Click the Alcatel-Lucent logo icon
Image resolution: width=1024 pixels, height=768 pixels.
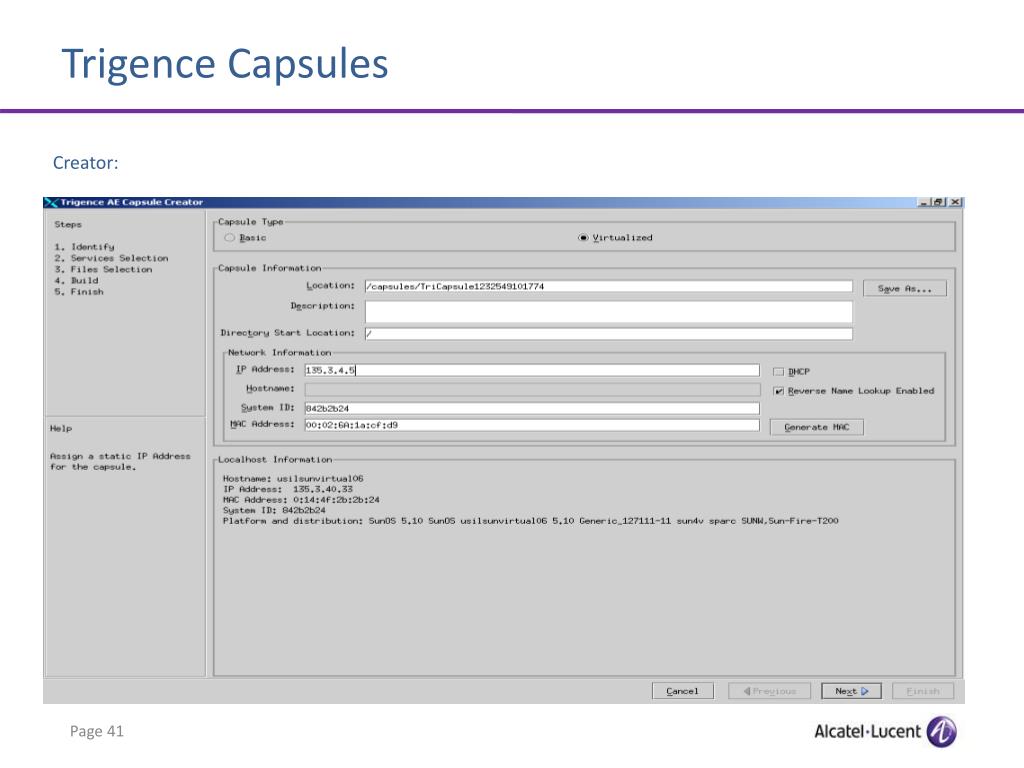point(941,731)
